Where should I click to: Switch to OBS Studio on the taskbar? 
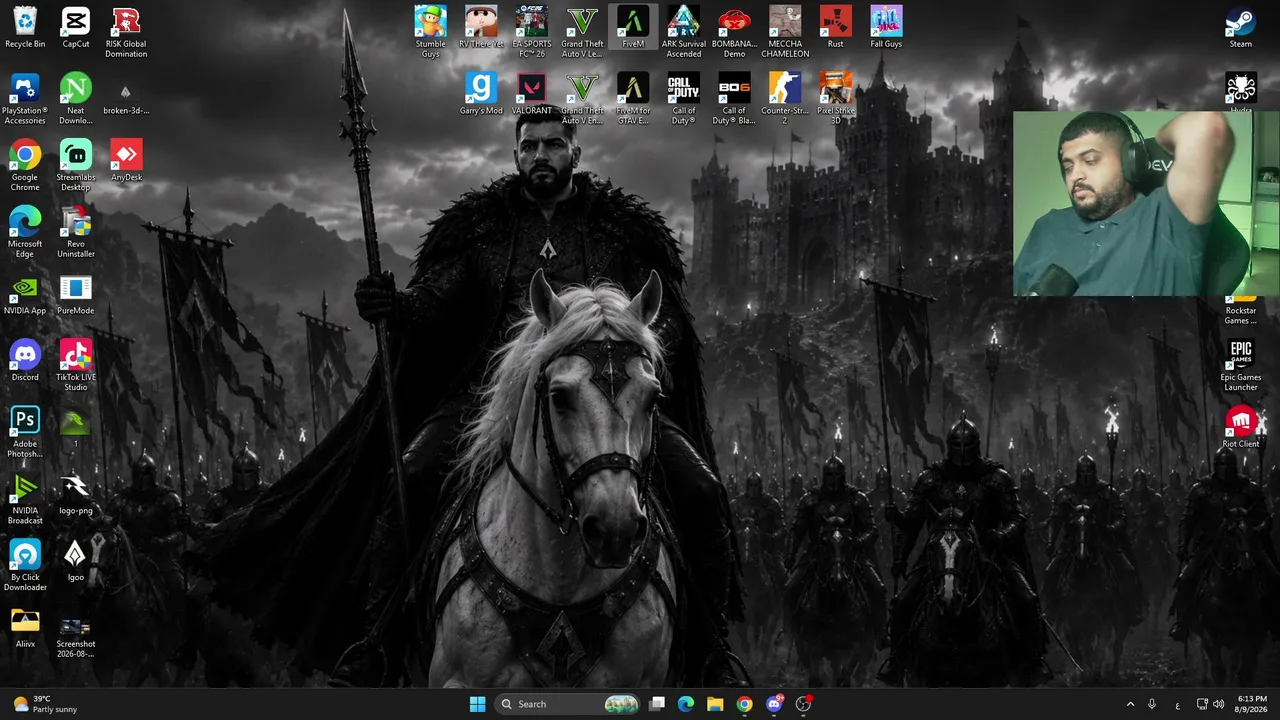803,704
